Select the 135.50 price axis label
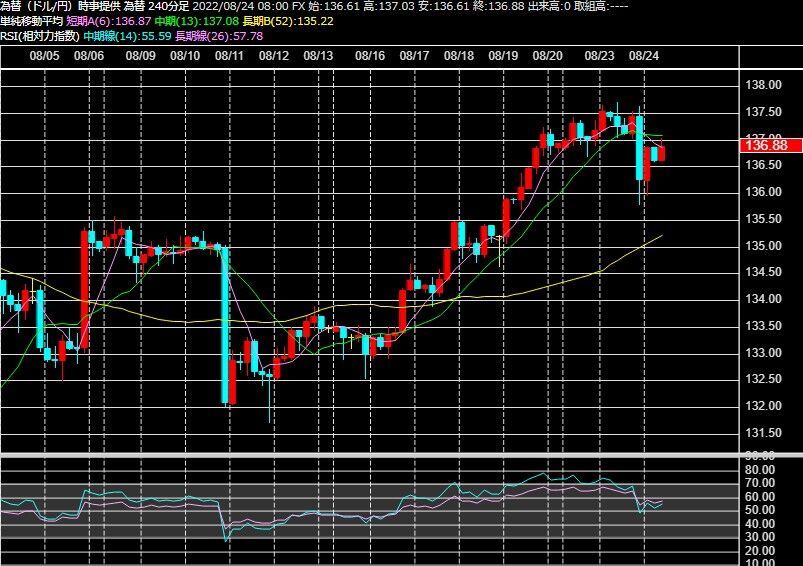This screenshot has width=803, height=566. [x=764, y=219]
